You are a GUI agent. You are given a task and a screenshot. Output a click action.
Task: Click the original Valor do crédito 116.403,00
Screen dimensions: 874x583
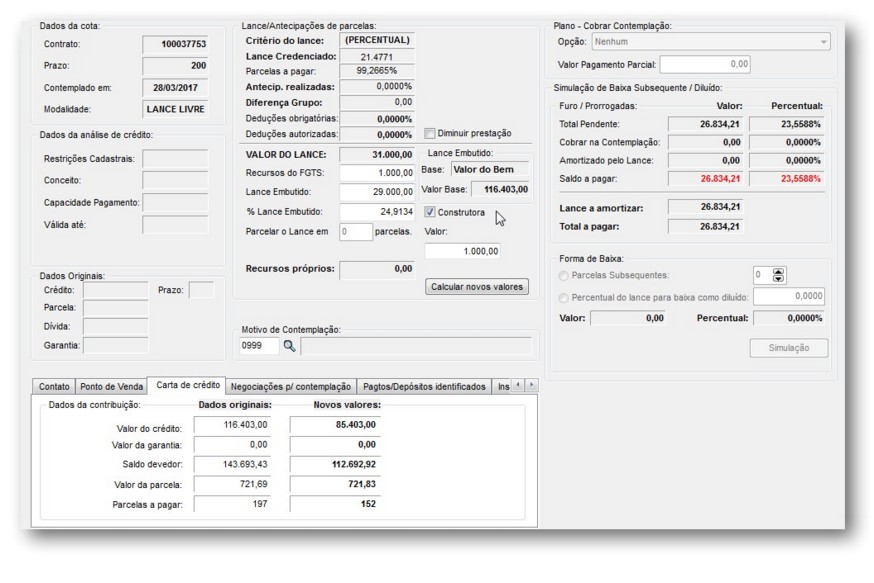232,425
